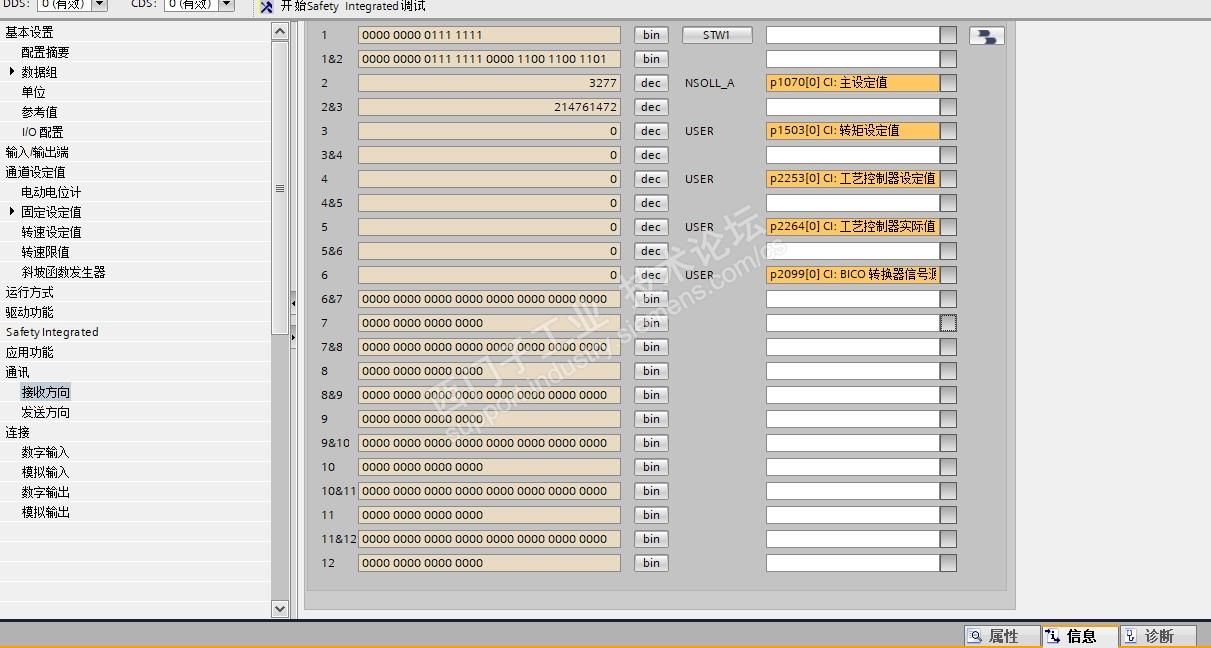
Task: Select 输入/输出端 in the tree
Action: pos(37,152)
